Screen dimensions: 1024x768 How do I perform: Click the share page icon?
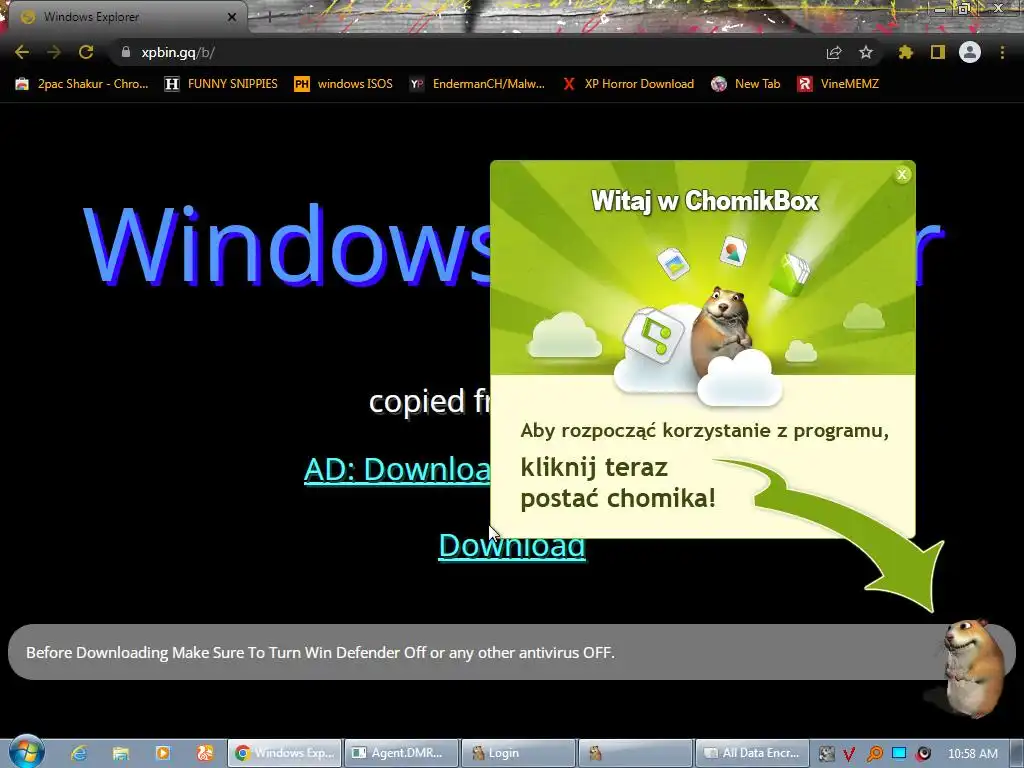point(834,52)
